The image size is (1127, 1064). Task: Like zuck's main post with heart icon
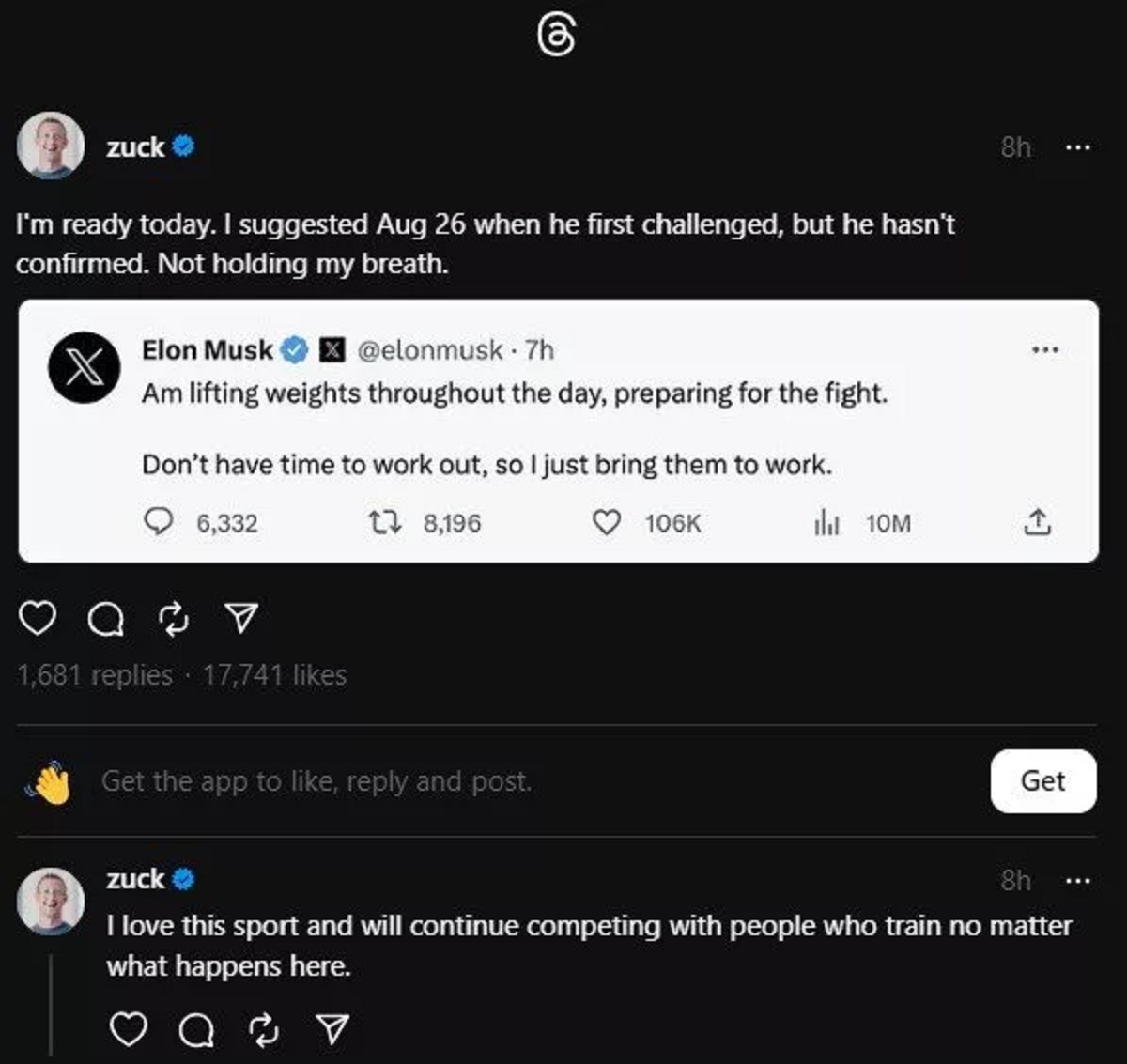coord(38,619)
